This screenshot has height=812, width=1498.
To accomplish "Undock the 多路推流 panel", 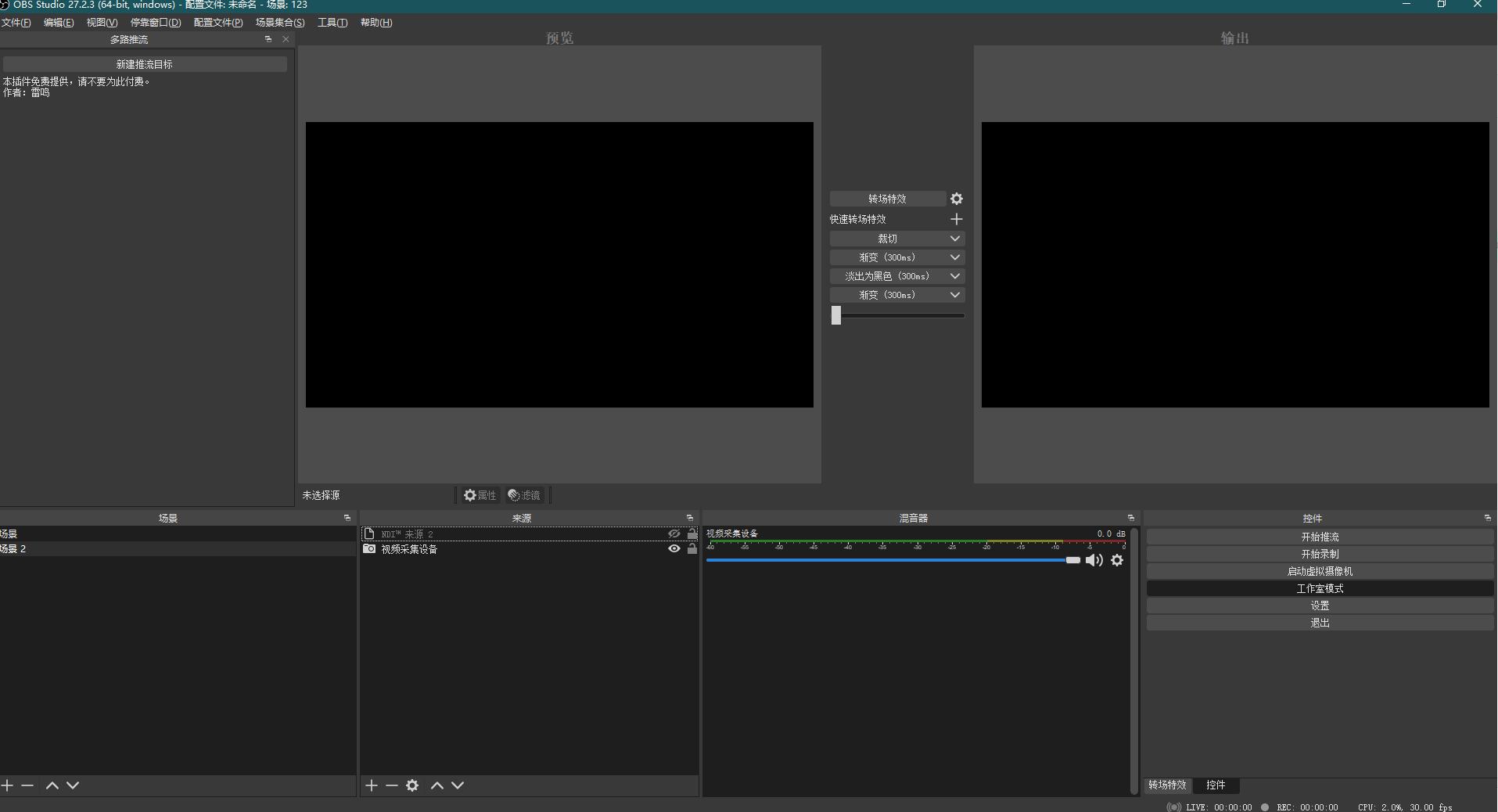I will [268, 39].
